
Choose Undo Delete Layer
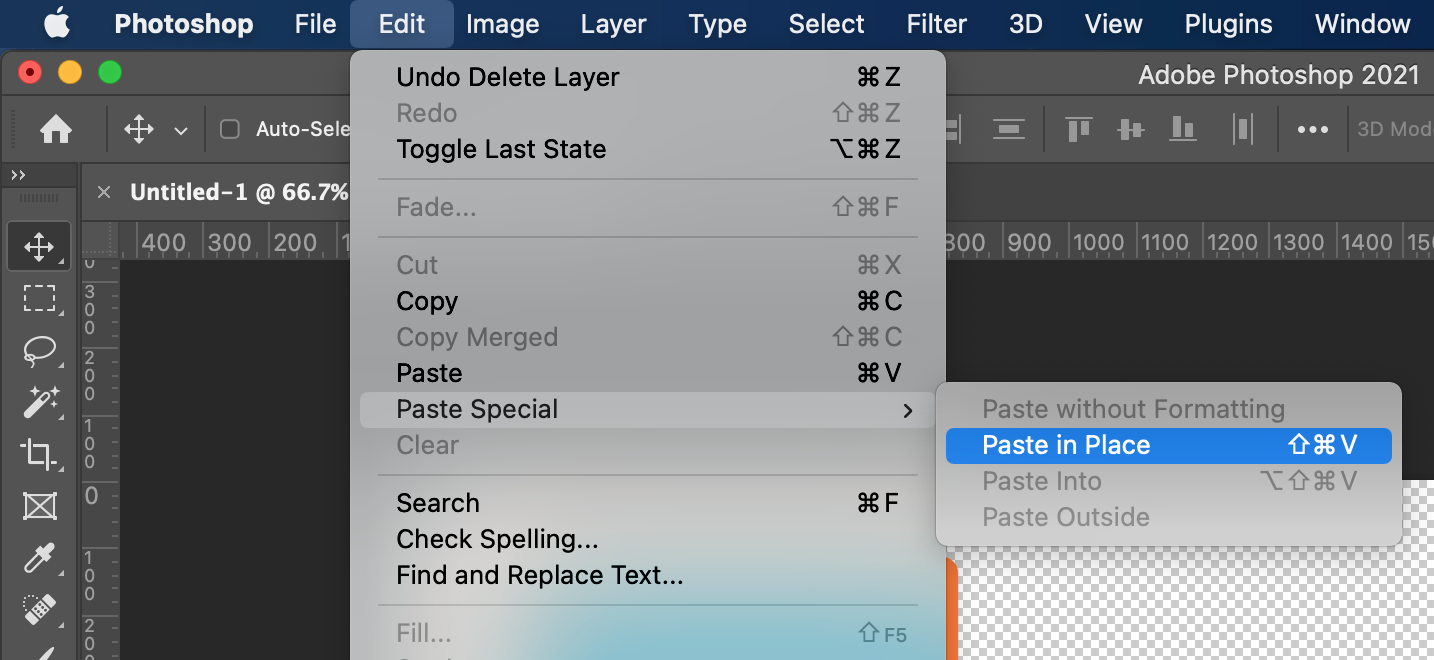point(648,77)
